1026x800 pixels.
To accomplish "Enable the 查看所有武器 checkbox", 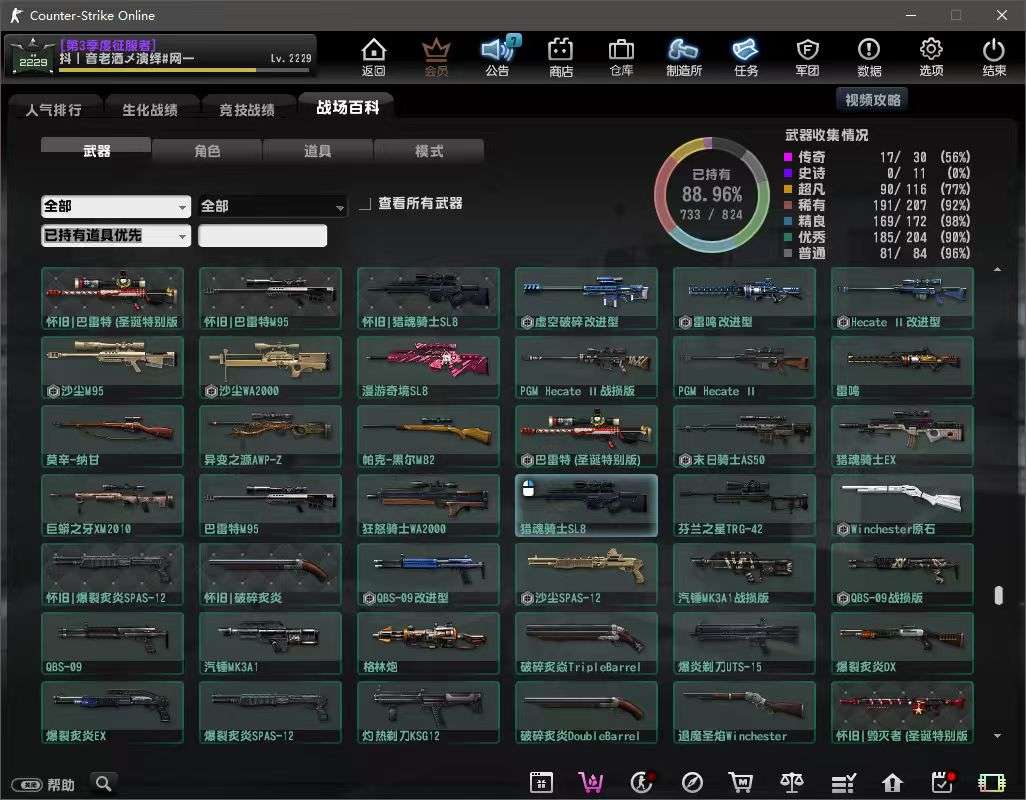I will (365, 204).
